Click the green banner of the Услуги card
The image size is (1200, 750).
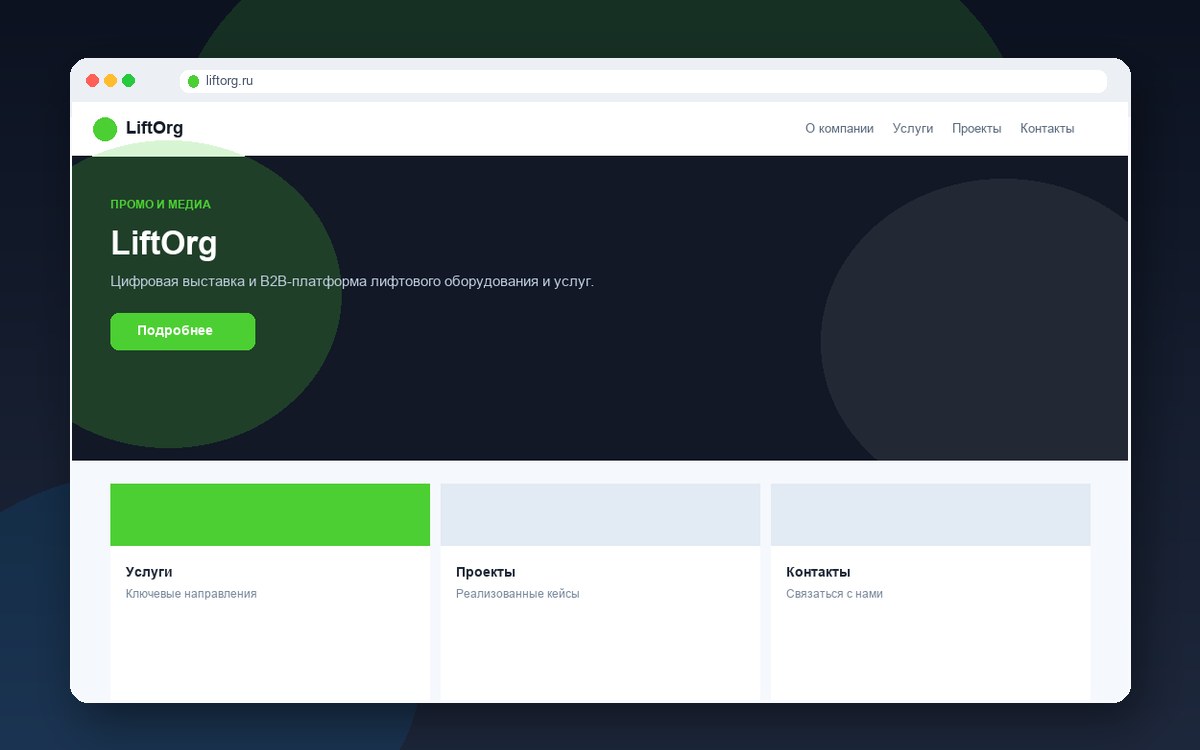tap(270, 515)
